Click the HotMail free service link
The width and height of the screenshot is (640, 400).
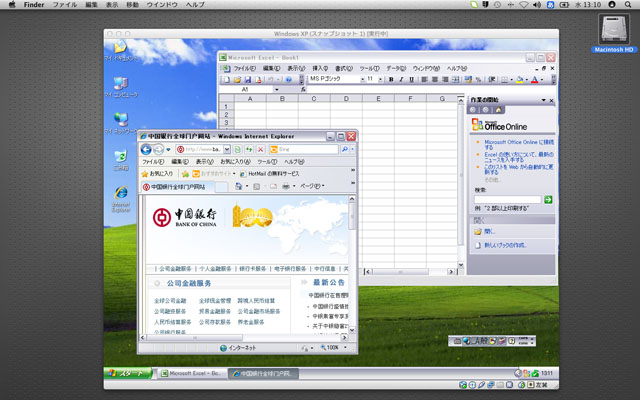(x=269, y=174)
